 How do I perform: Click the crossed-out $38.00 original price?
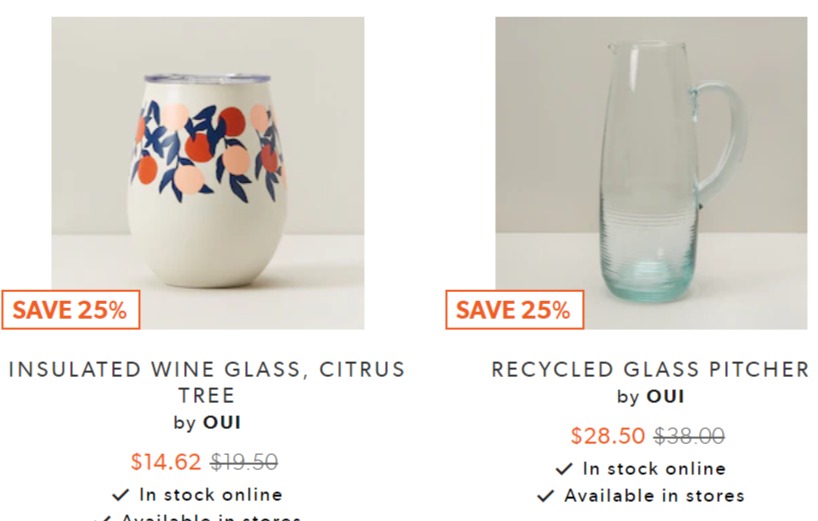(x=689, y=435)
